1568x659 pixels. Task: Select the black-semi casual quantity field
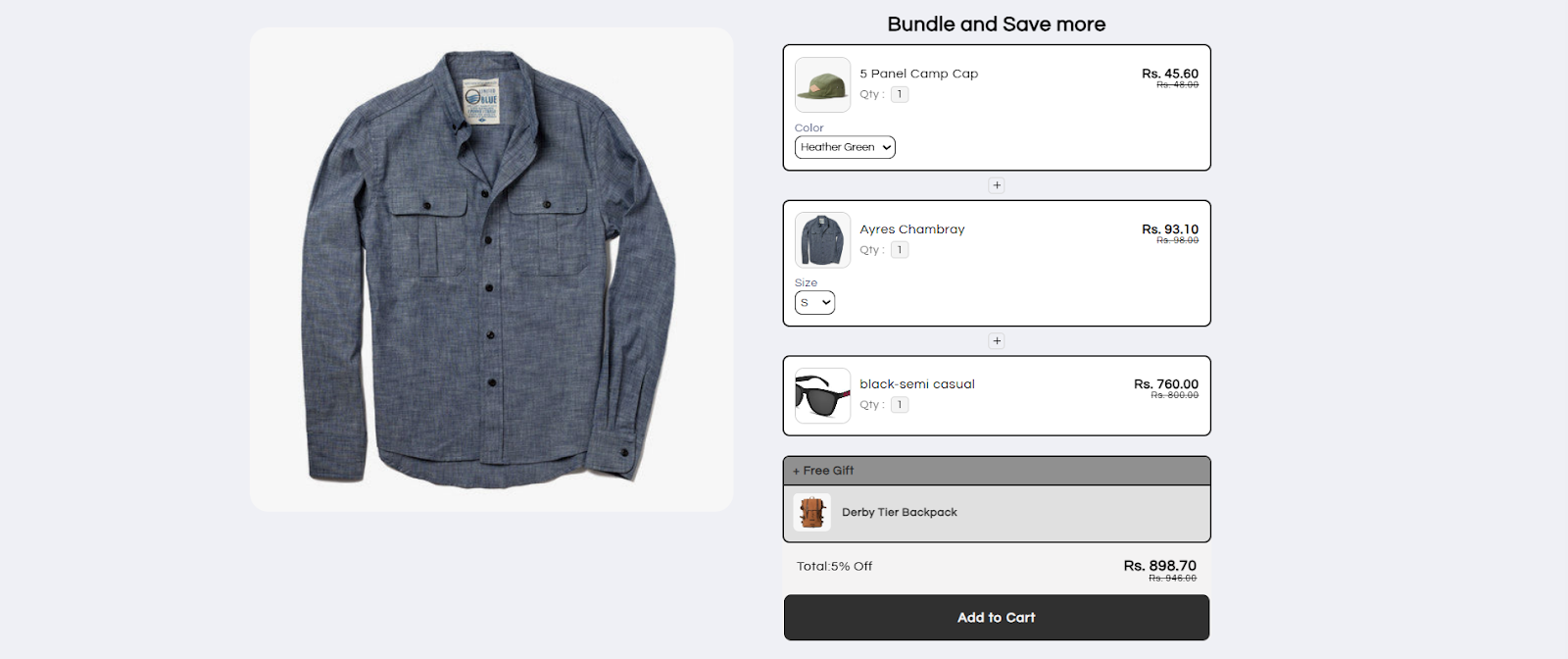pos(900,405)
